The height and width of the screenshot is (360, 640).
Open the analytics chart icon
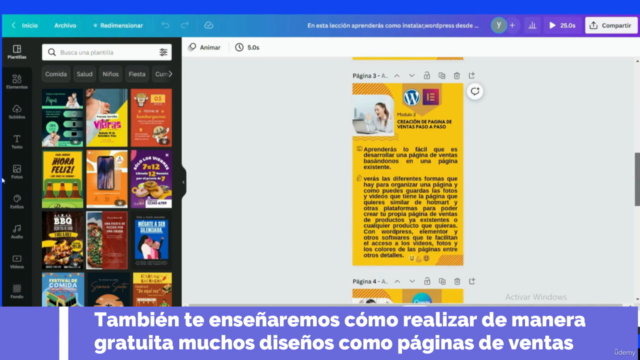532,25
